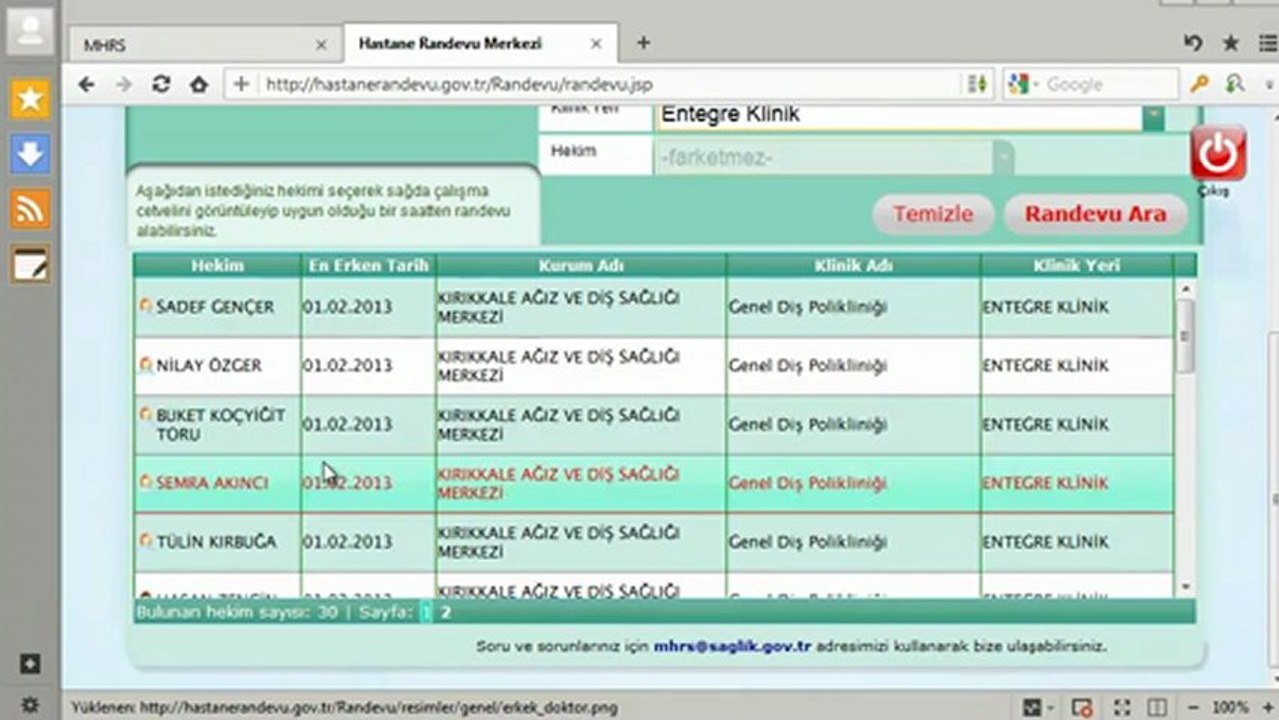The image size is (1279, 720).
Task: Open the Klinik Yeri Entegre Klinik dropdown
Action: (910, 115)
